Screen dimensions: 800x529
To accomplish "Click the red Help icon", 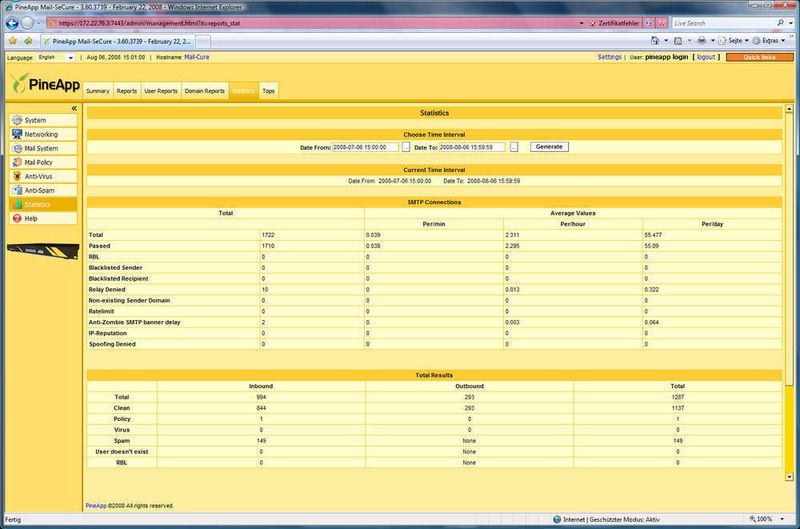I will tap(17, 218).
